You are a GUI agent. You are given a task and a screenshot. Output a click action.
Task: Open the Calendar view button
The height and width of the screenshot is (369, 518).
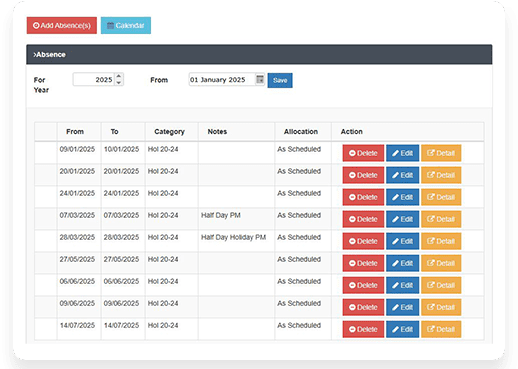(126, 25)
